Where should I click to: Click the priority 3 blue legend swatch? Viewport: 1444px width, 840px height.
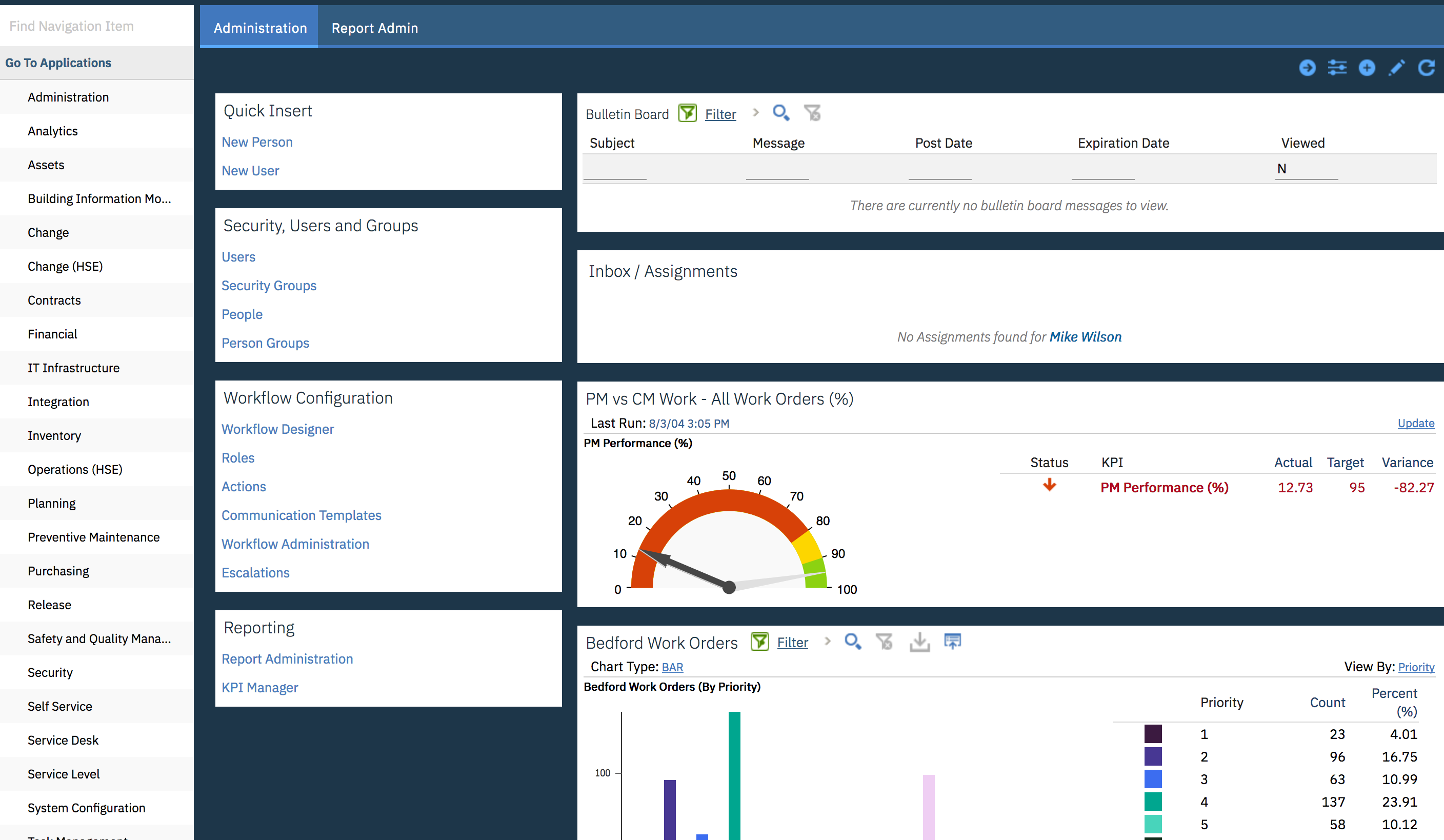(x=1153, y=779)
